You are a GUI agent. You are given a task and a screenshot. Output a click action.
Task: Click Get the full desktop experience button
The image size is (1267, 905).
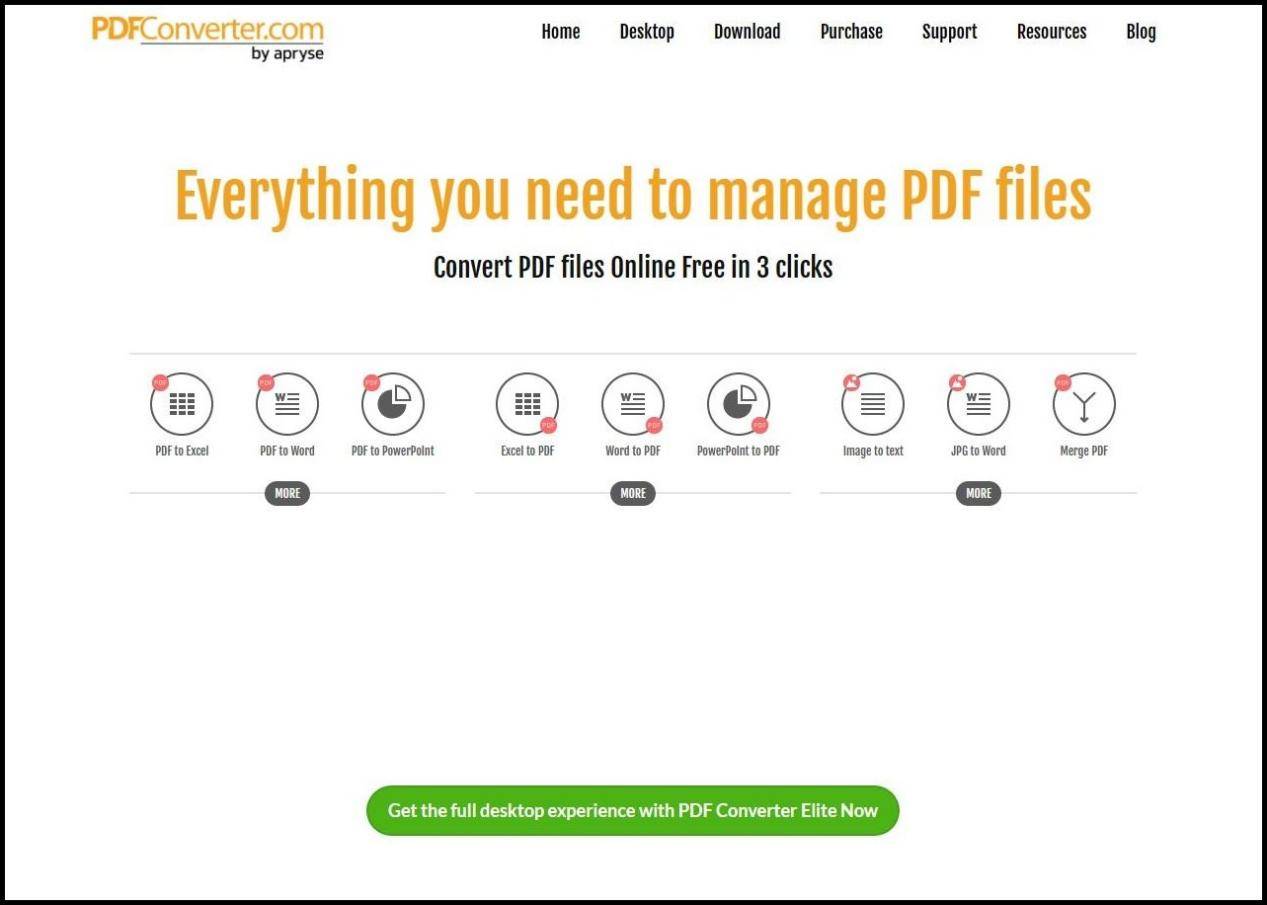pos(633,811)
